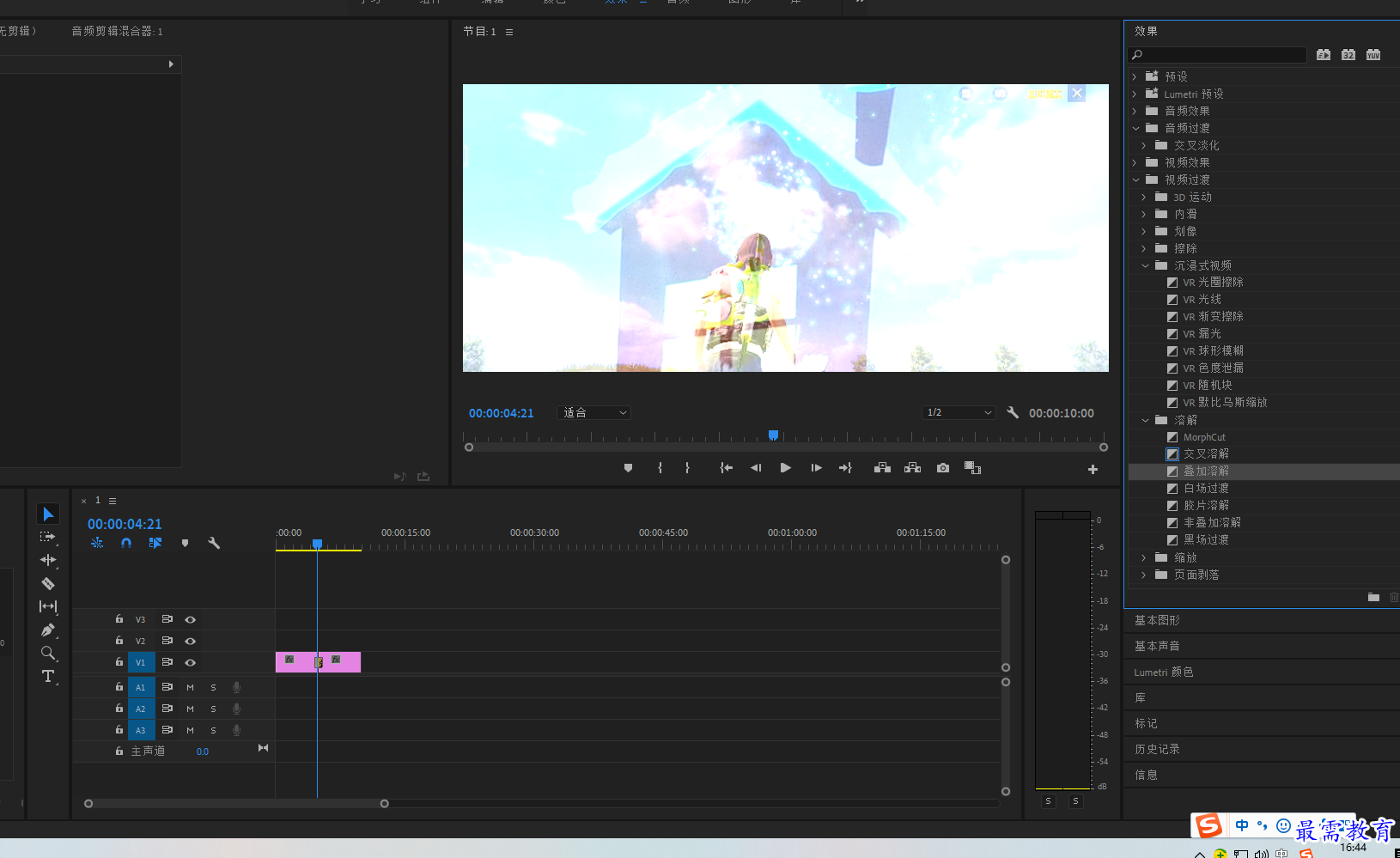Expand the 页面剥落 folder

(1144, 575)
